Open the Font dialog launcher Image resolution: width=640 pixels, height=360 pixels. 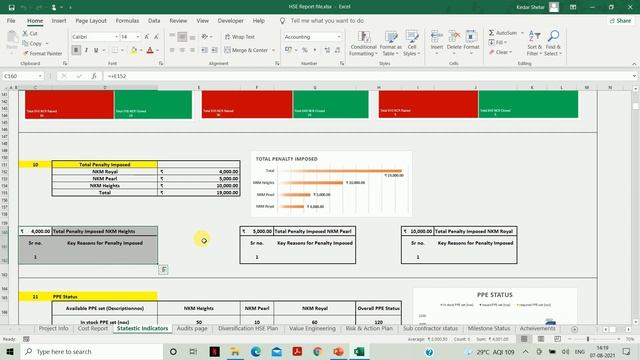tap(161, 64)
